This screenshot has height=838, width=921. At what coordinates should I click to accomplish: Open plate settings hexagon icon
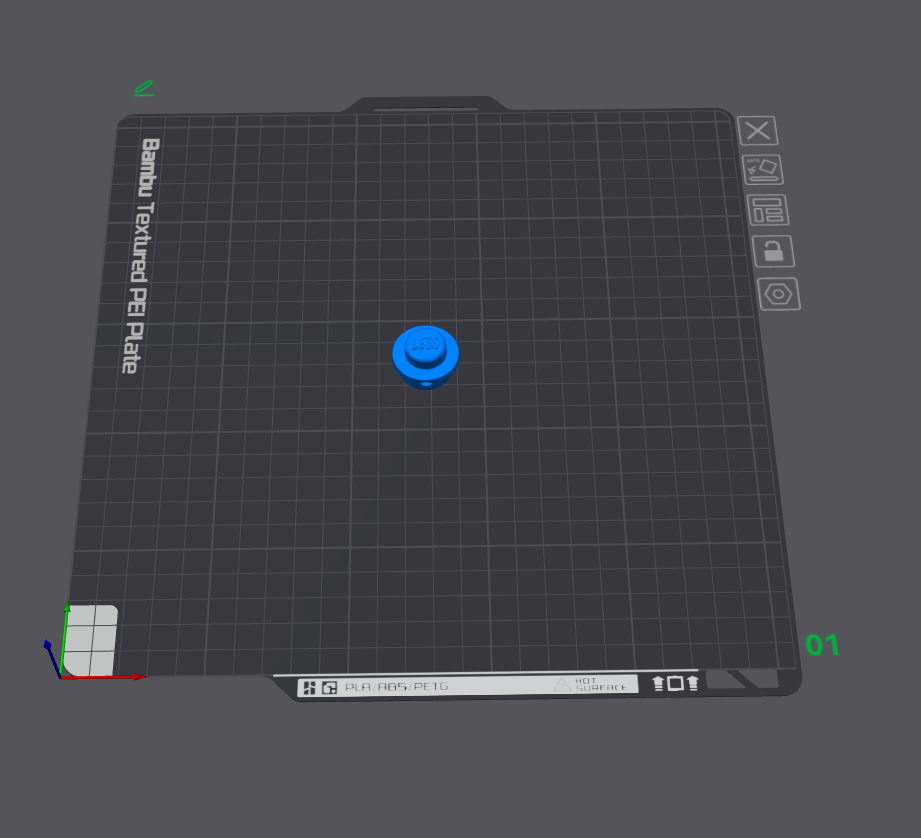click(x=779, y=294)
